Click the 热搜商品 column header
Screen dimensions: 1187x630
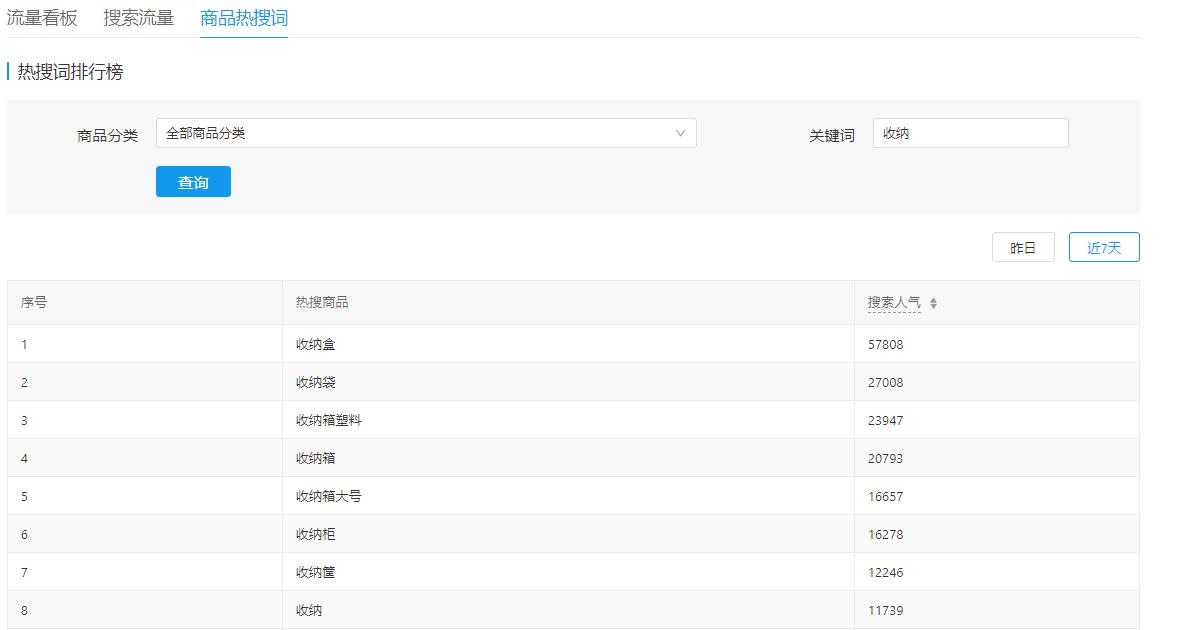[322, 302]
